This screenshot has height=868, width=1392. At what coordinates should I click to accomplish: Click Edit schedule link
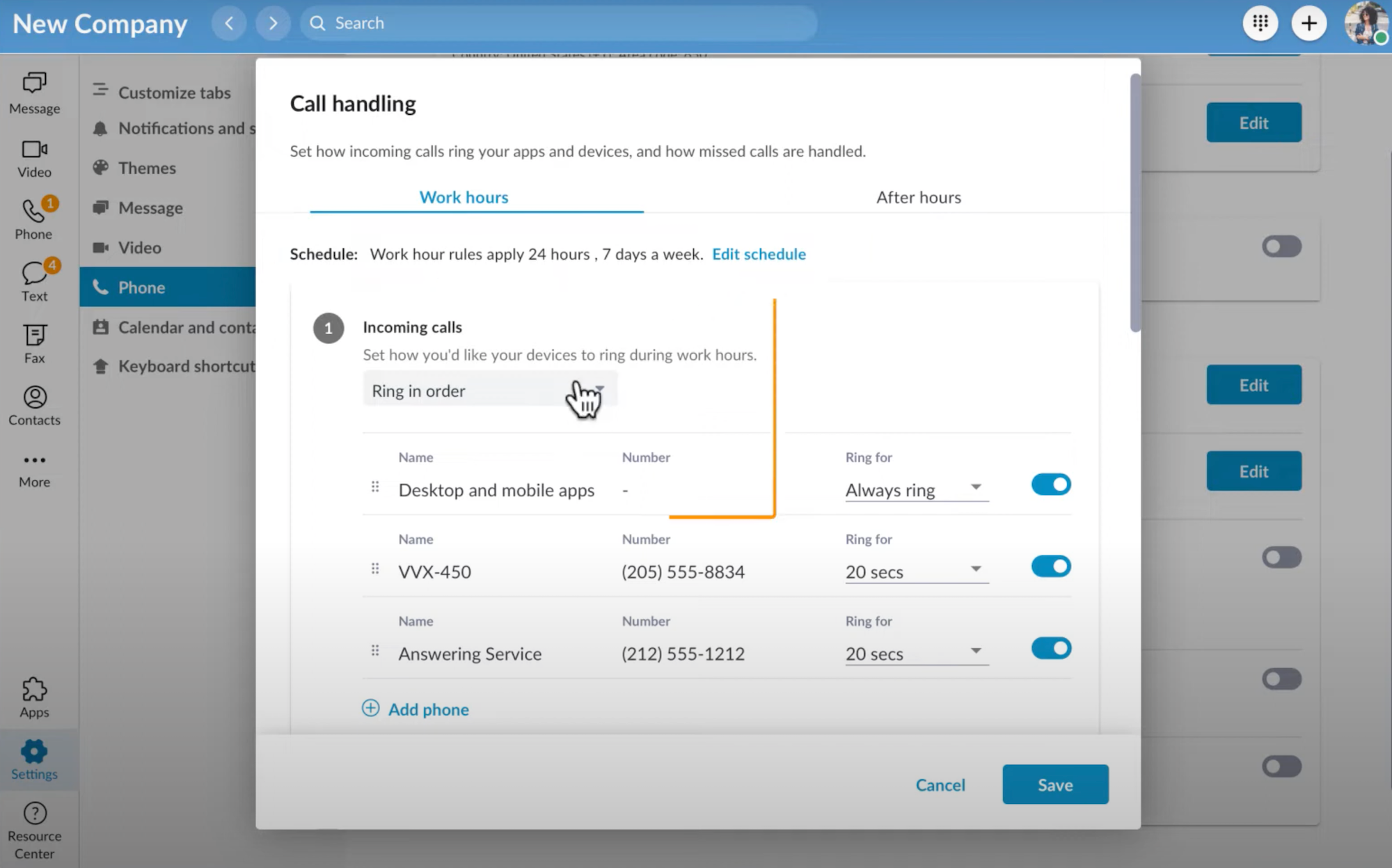point(758,253)
